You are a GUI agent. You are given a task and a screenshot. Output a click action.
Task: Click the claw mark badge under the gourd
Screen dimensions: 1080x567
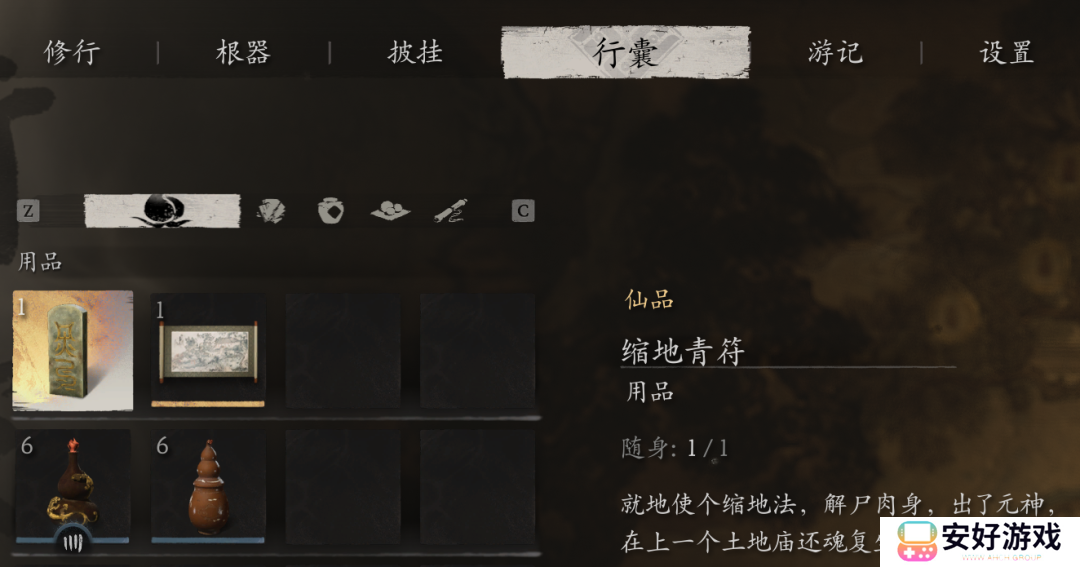[x=72, y=543]
